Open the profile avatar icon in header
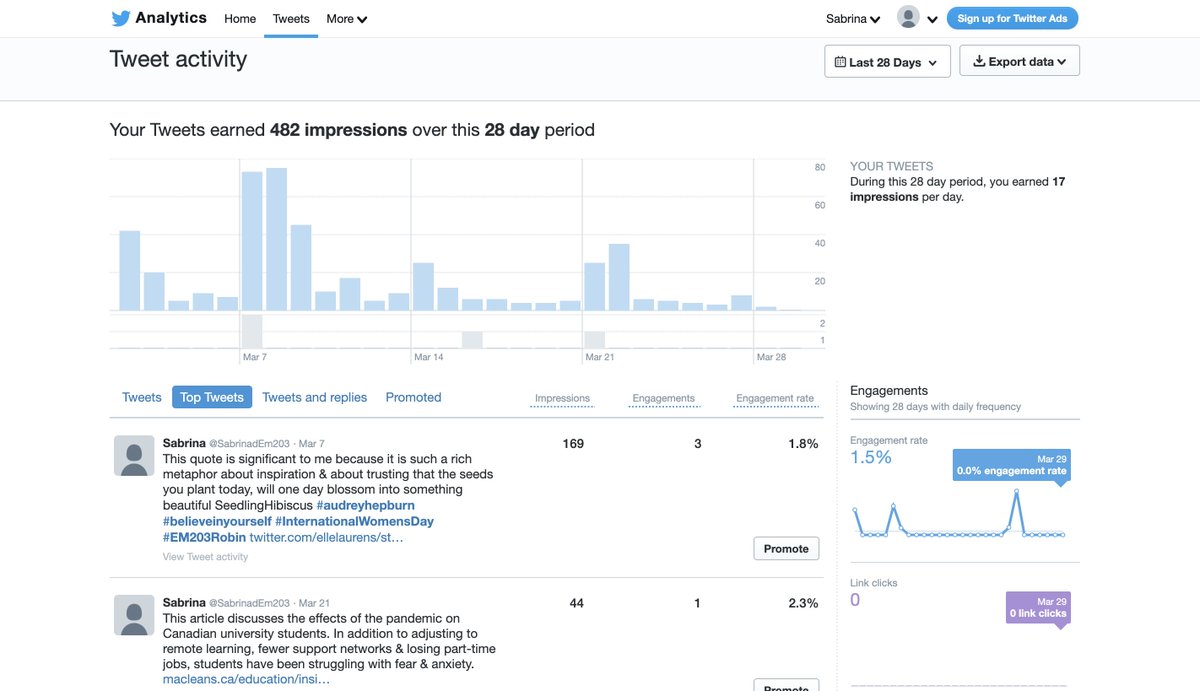Image resolution: width=1200 pixels, height=691 pixels. pos(908,17)
